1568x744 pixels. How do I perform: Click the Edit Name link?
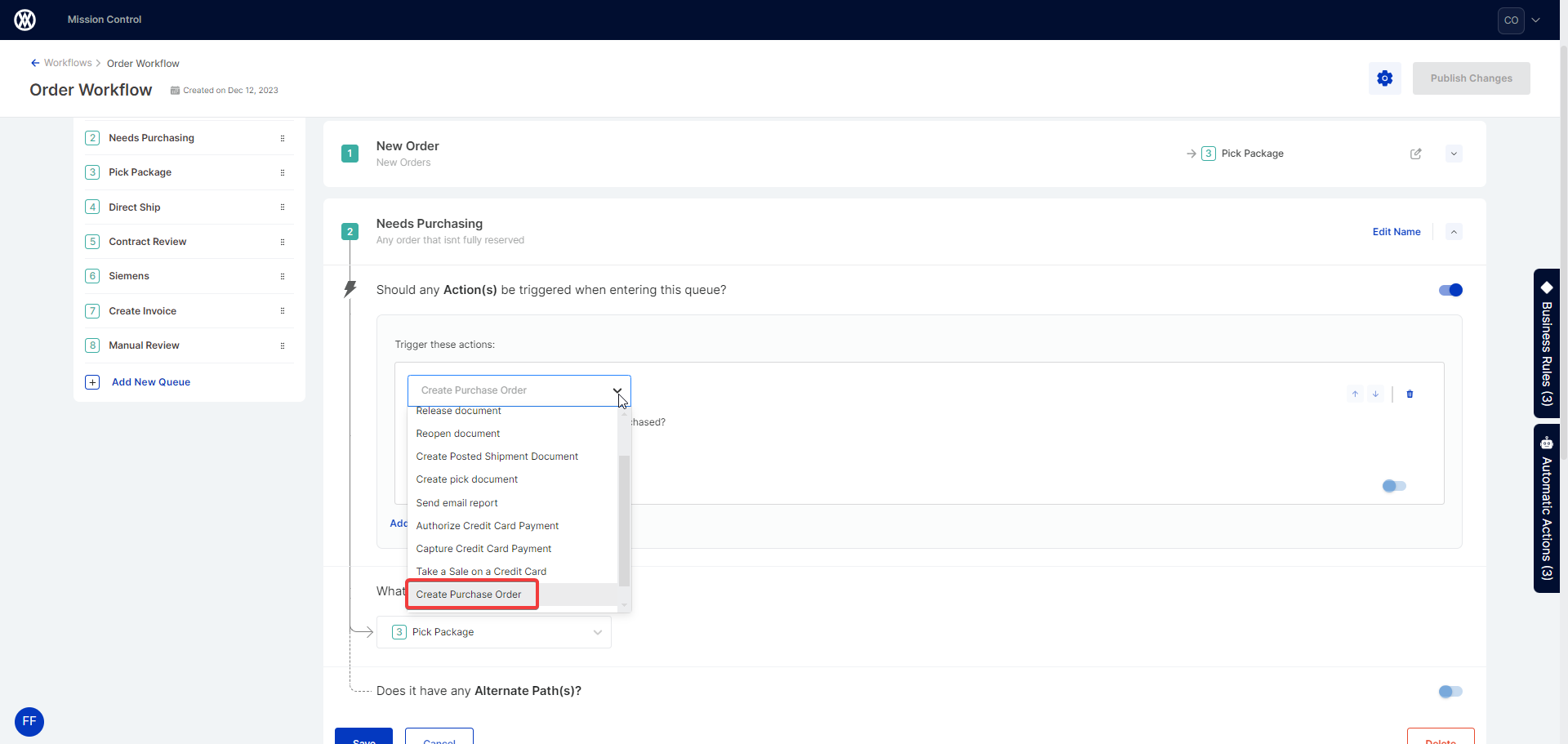point(1396,232)
